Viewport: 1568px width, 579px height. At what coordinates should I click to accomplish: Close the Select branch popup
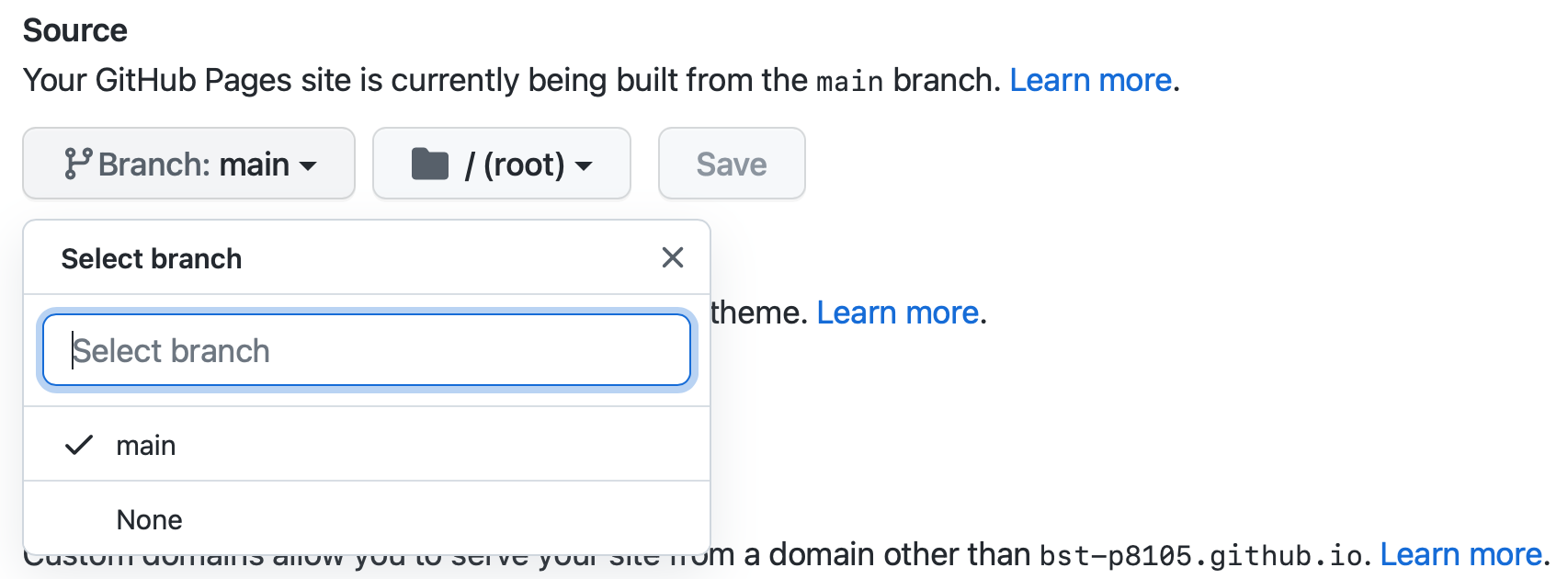[673, 257]
